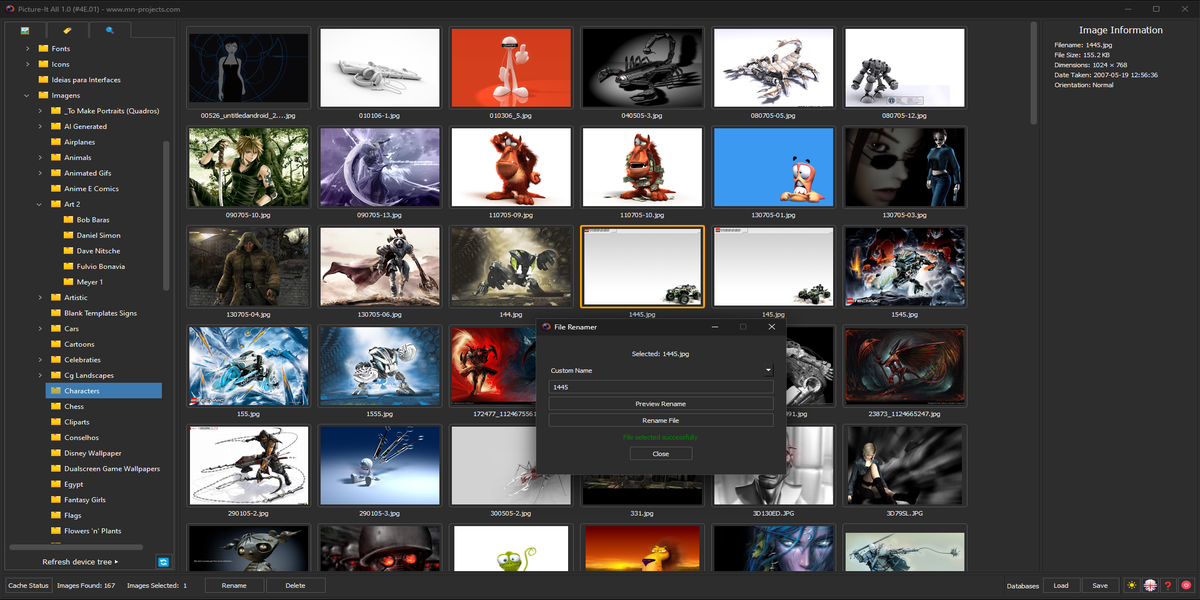Screen dimensions: 1200x600
Task: Select thumbnail 1545.jpg
Action: pos(904,266)
